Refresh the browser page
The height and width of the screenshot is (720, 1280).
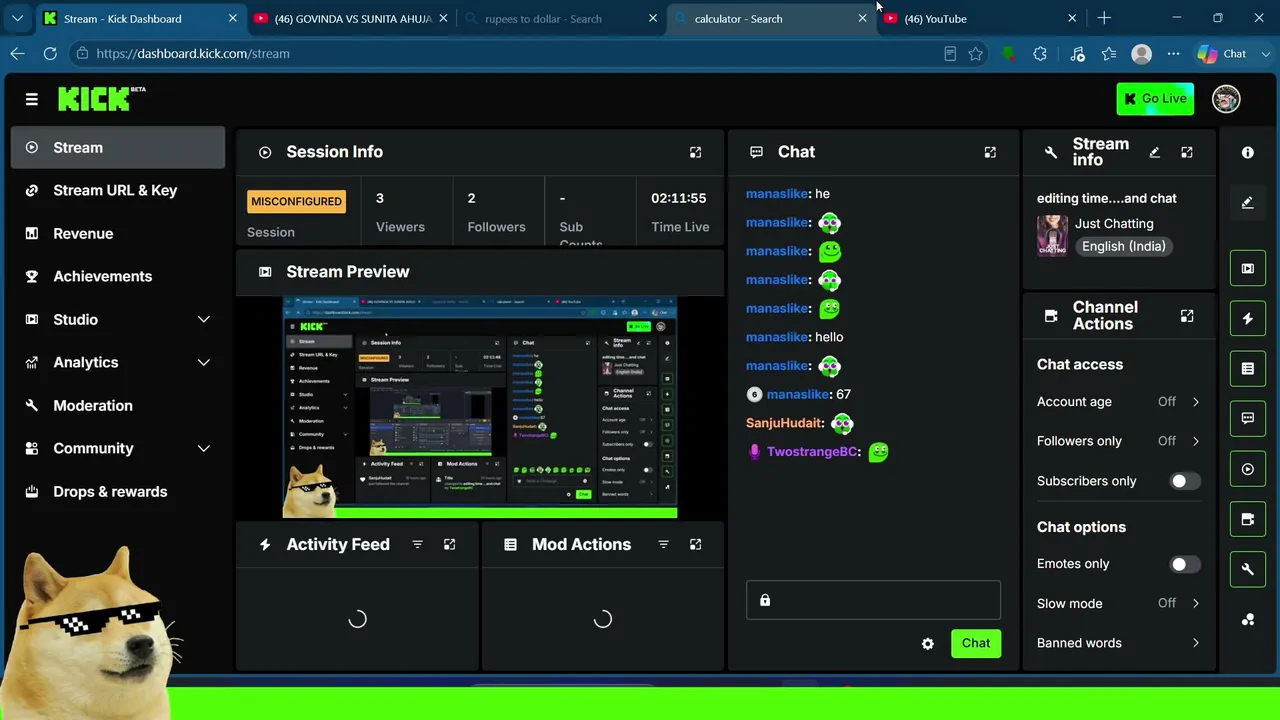point(50,54)
